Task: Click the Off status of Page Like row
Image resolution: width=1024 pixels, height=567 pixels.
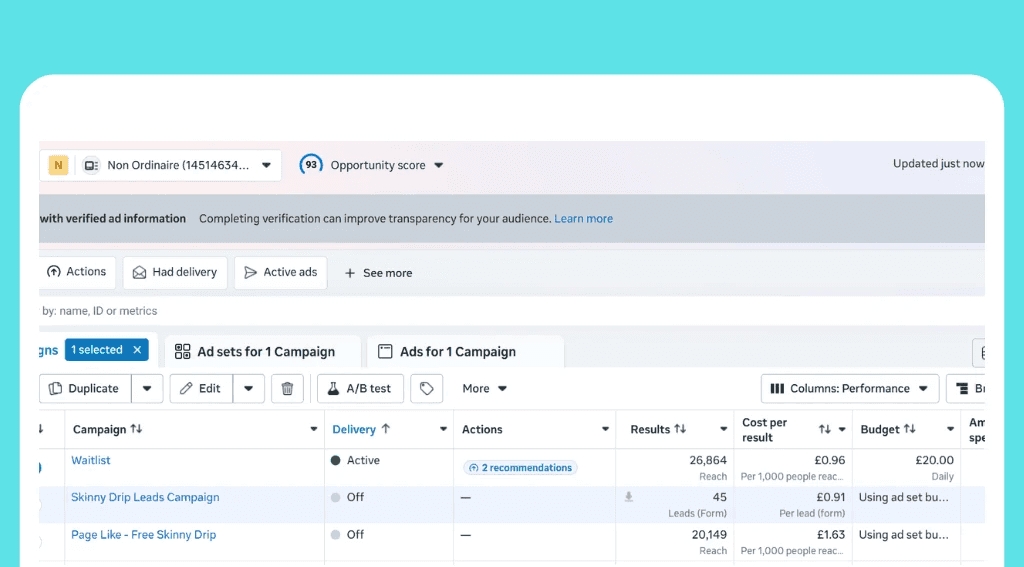Action: coord(347,535)
